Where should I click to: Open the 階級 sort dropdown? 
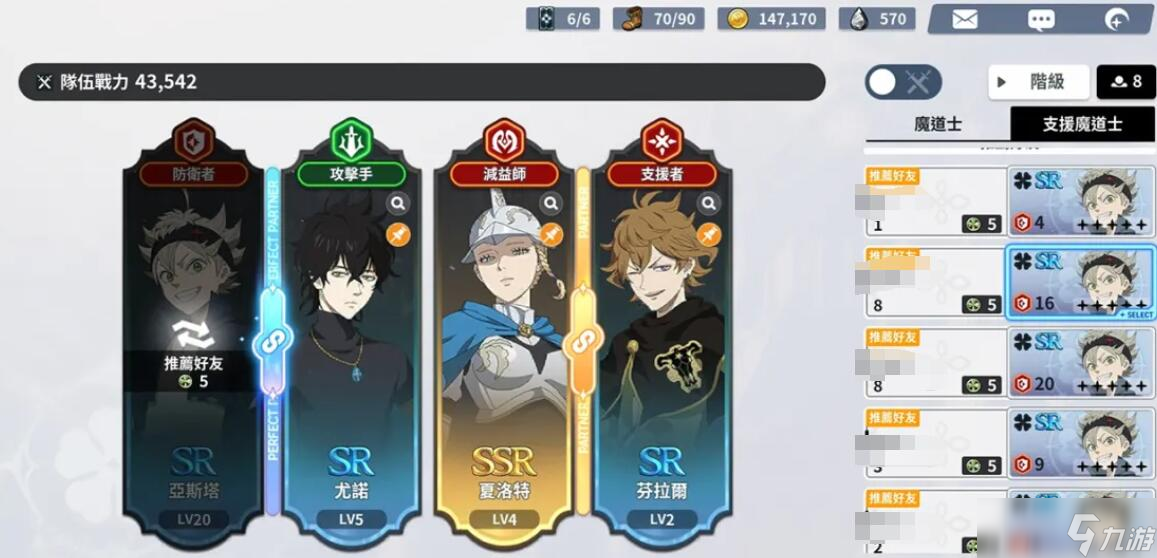(x=1039, y=82)
